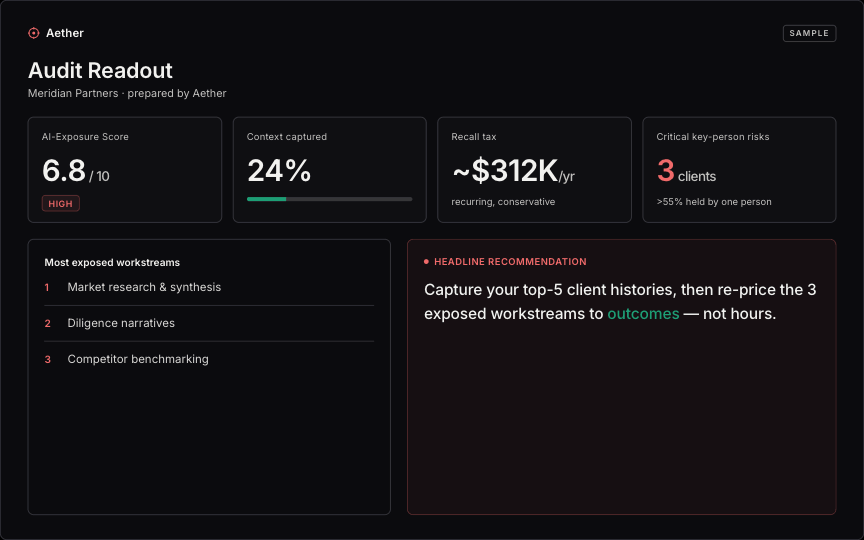864x540 pixels.
Task: Click the 3 clients value
Action: click(686, 171)
